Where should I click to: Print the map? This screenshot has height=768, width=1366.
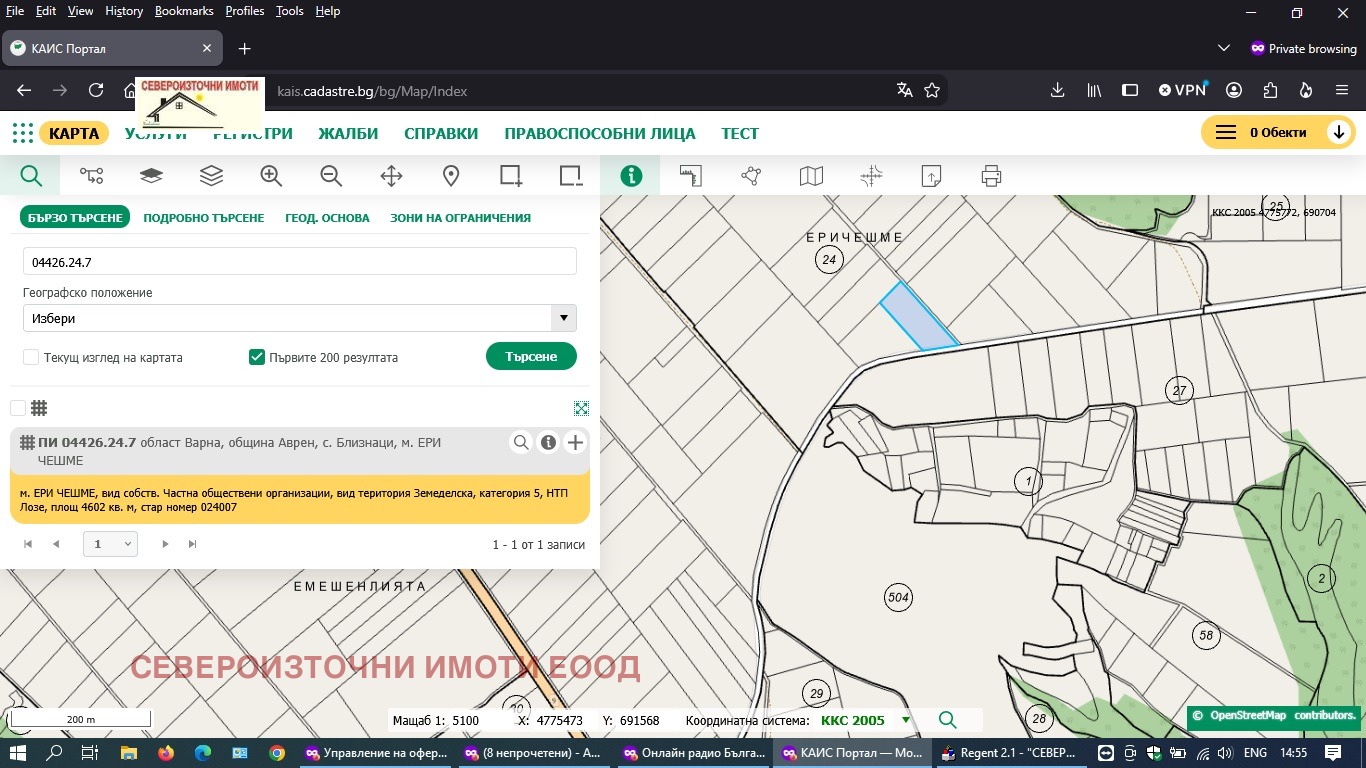tap(991, 176)
